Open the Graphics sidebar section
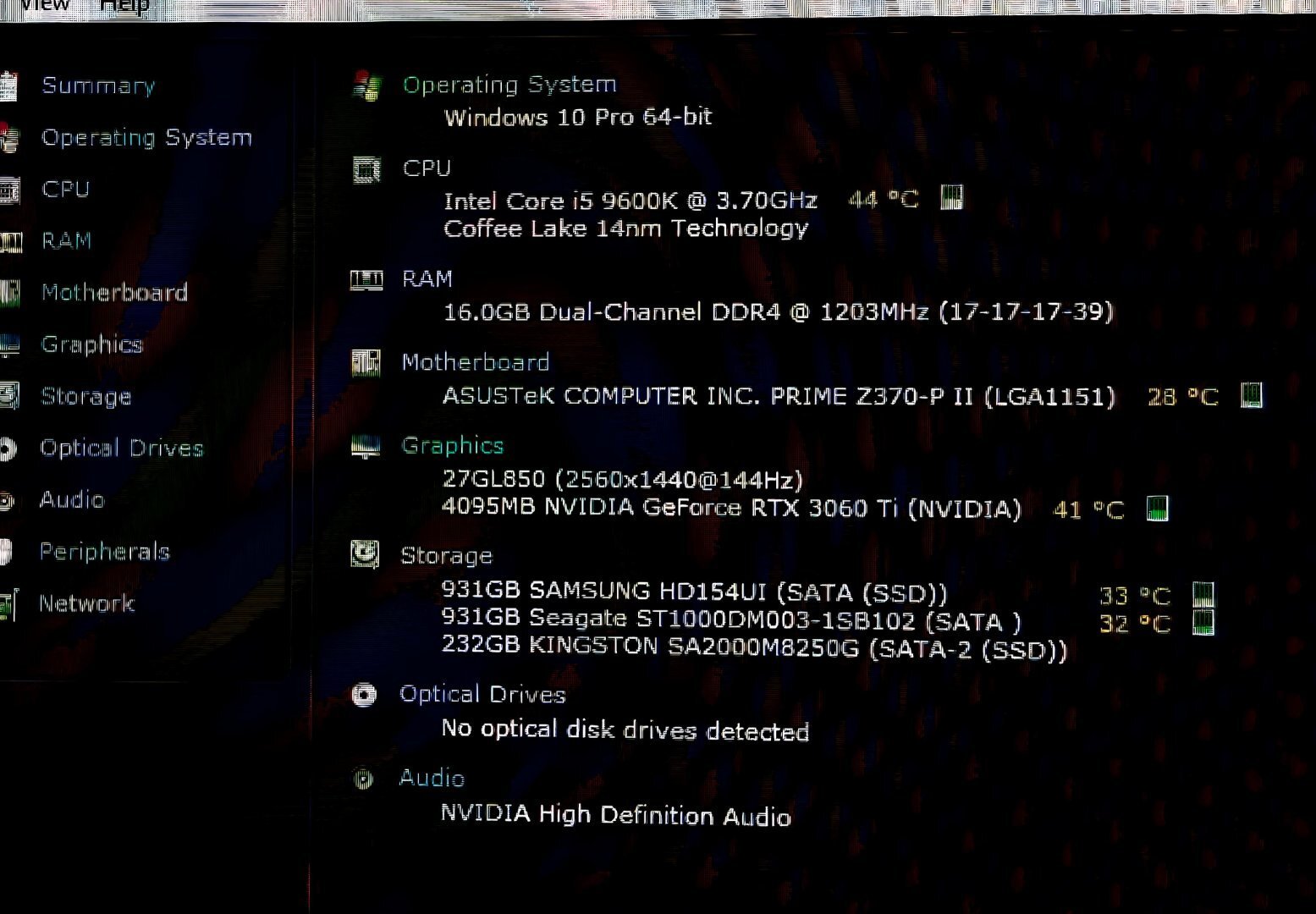The height and width of the screenshot is (914, 1316). click(92, 344)
